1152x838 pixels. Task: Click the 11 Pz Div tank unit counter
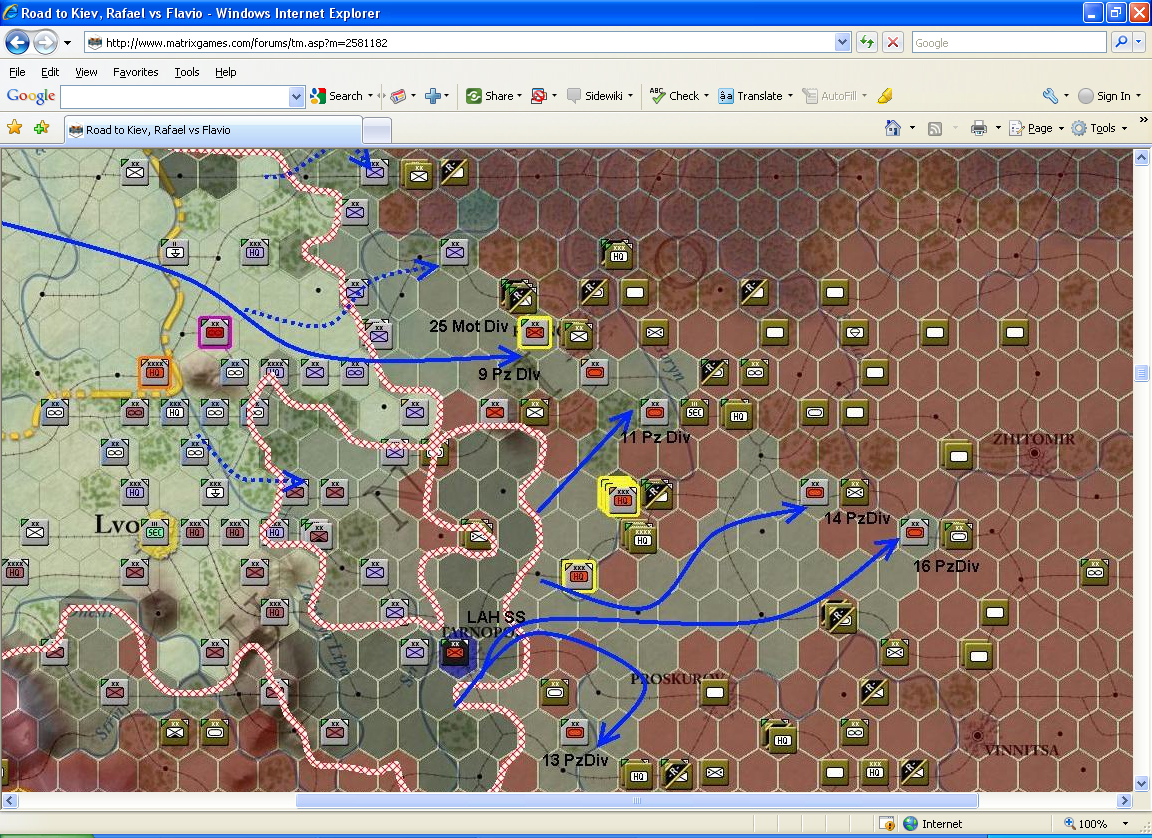click(653, 412)
